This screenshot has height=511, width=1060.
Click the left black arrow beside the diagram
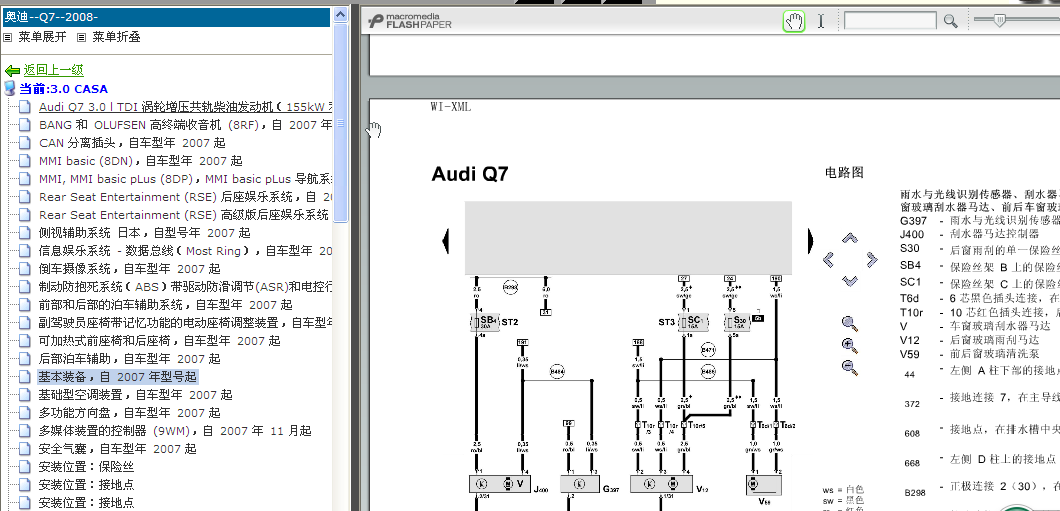point(445,241)
